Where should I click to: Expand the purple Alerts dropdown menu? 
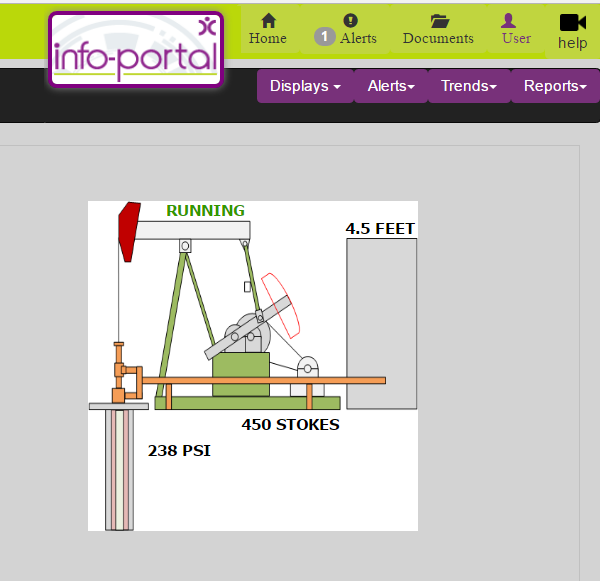[391, 86]
